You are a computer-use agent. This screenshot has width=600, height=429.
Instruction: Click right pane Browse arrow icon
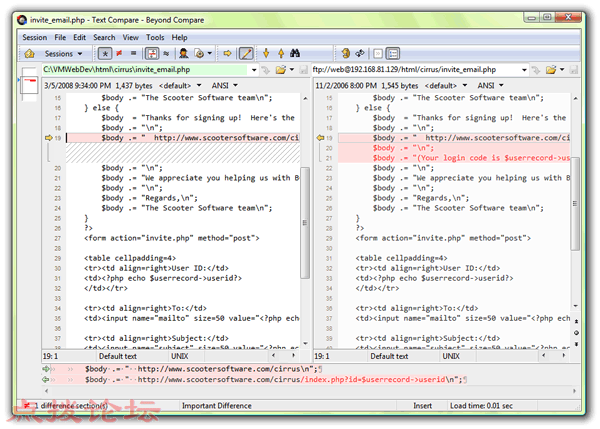pos(536,70)
